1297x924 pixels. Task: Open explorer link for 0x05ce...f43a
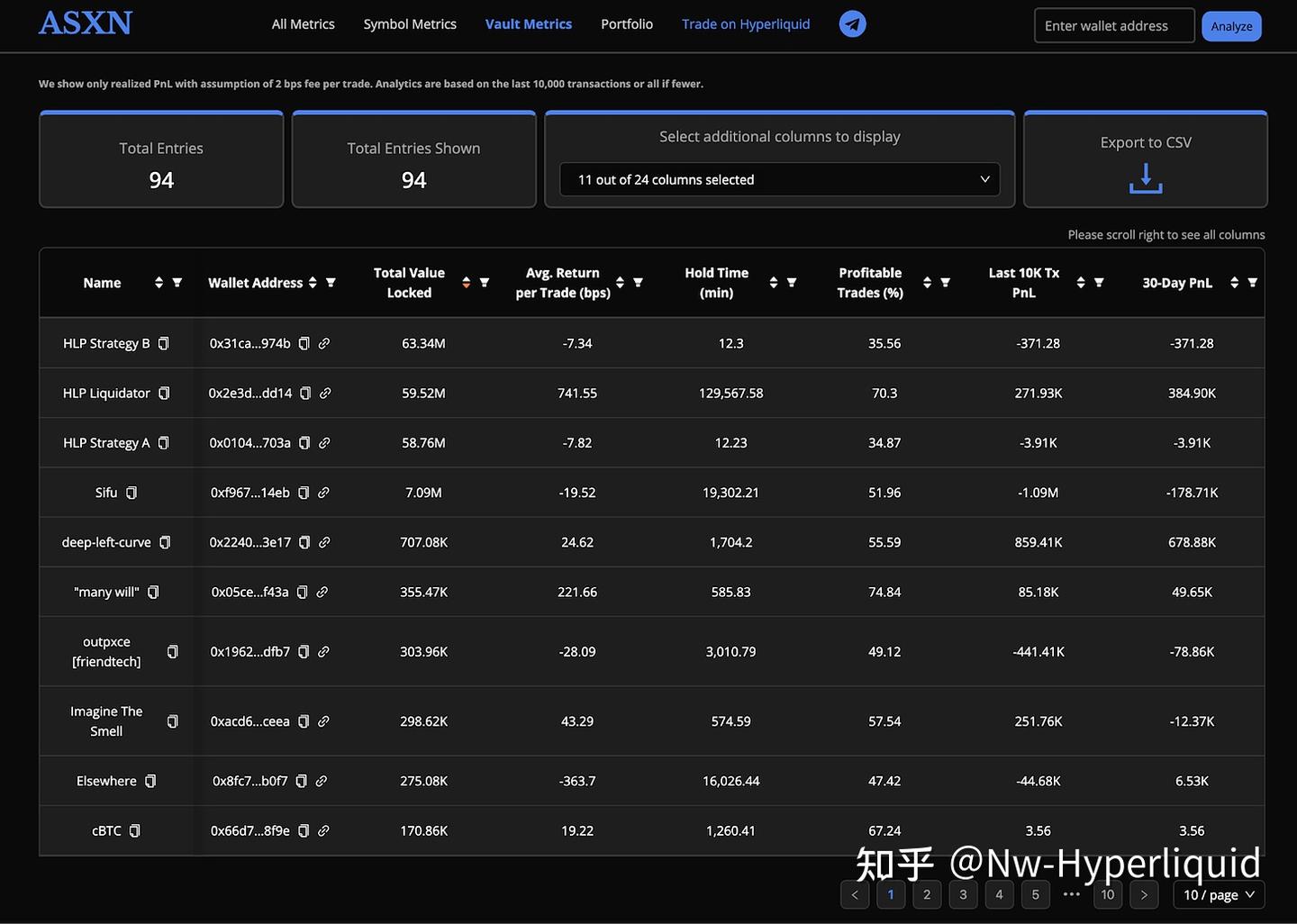coord(322,592)
